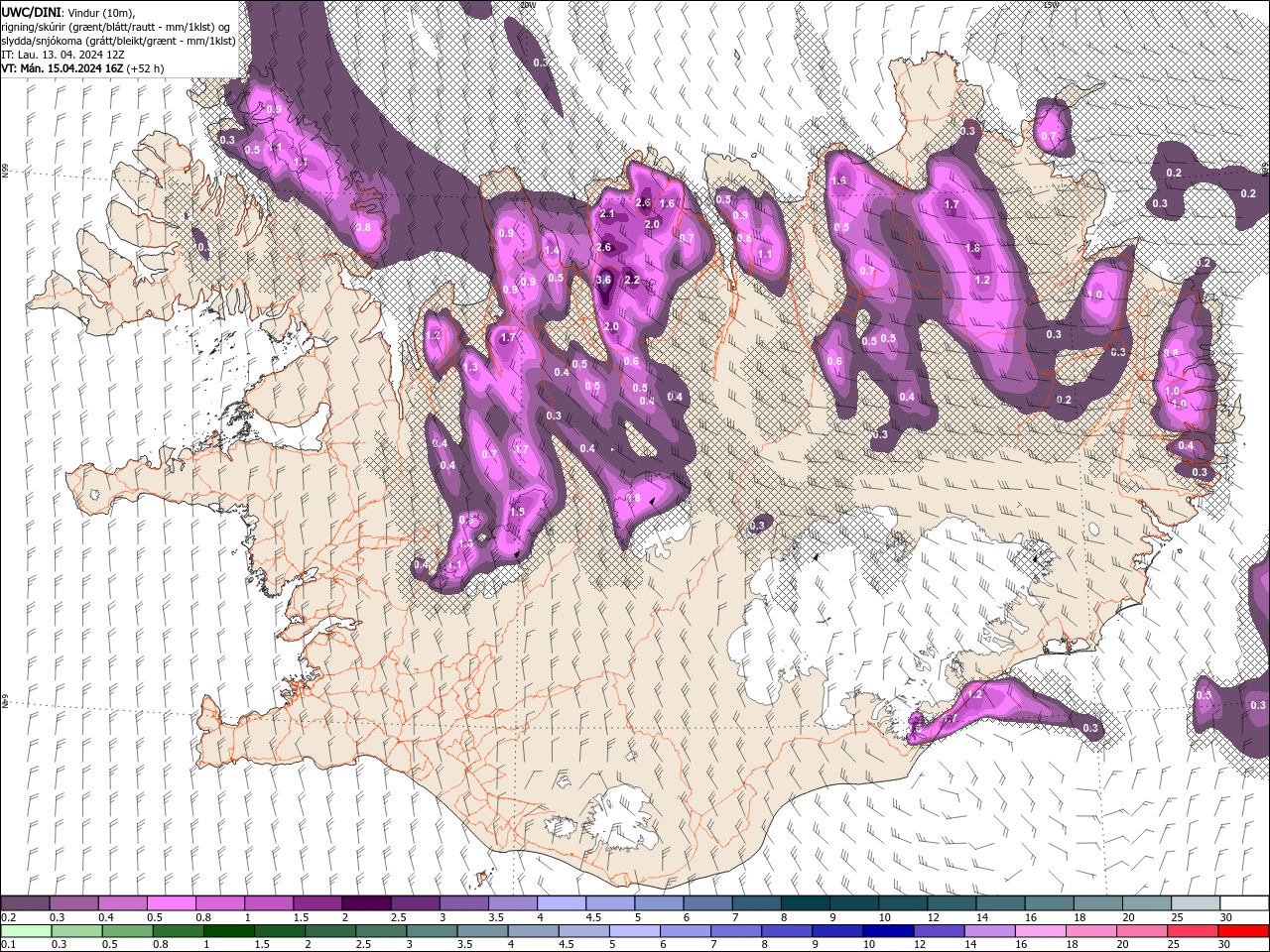Pick bottom-row legend swatch starting at 20
Viewport: 1270px width, 952px height.
pyautogui.click(x=1142, y=930)
